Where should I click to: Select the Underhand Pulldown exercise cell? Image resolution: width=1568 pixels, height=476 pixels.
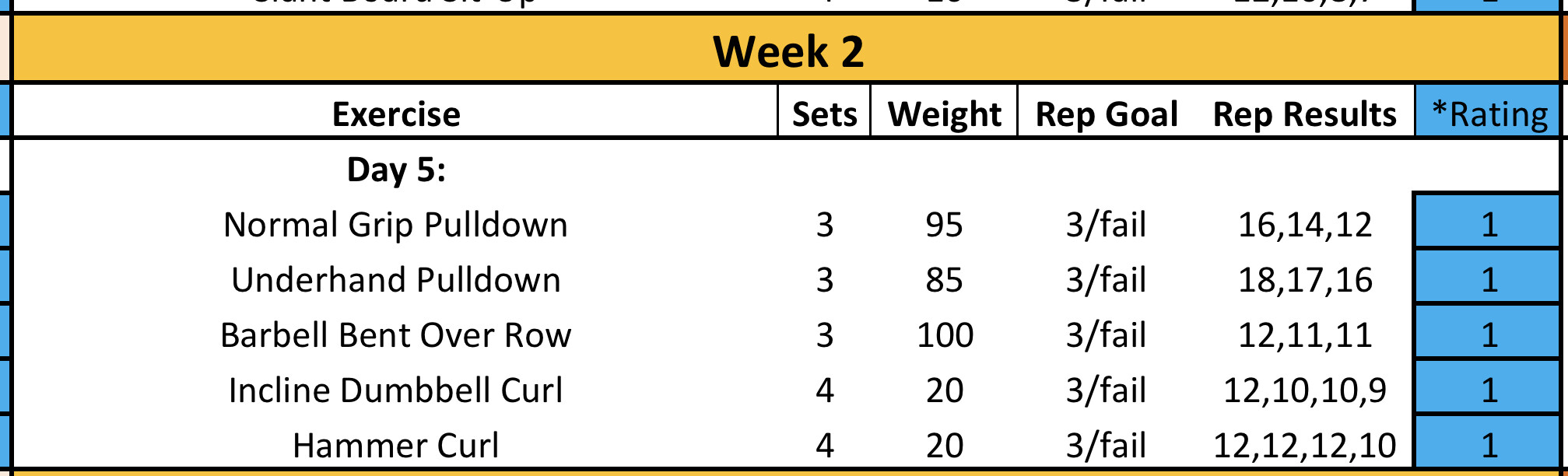coord(396,280)
